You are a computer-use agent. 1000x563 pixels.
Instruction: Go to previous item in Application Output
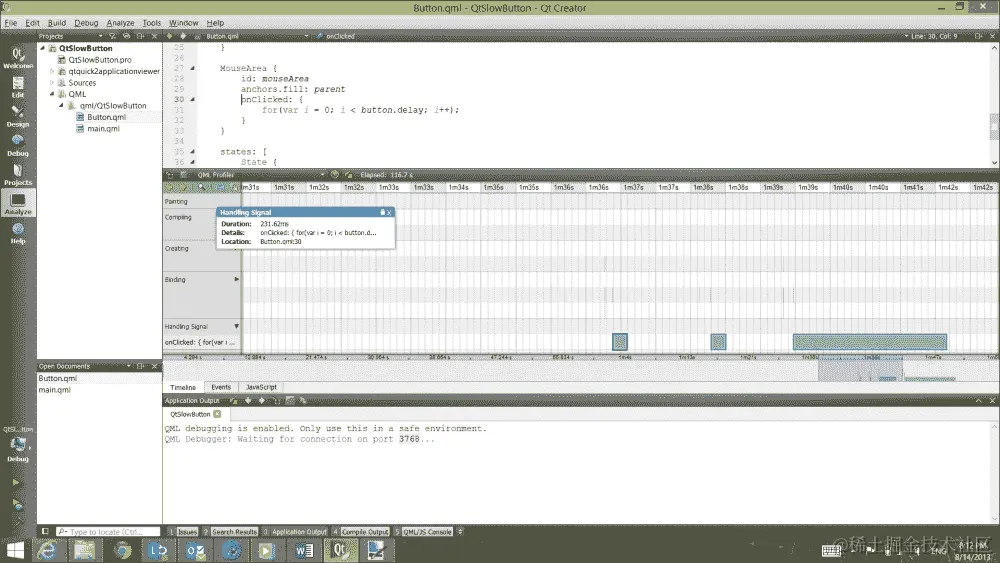coord(248,400)
